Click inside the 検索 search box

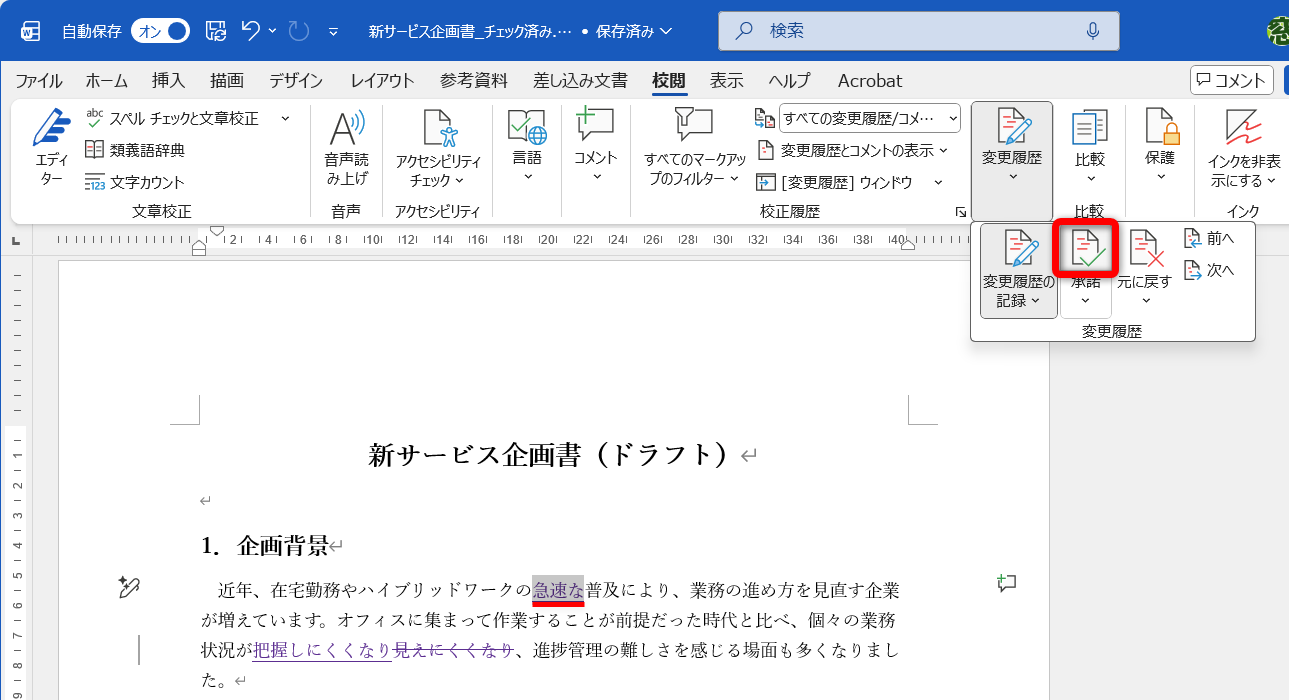point(917,31)
